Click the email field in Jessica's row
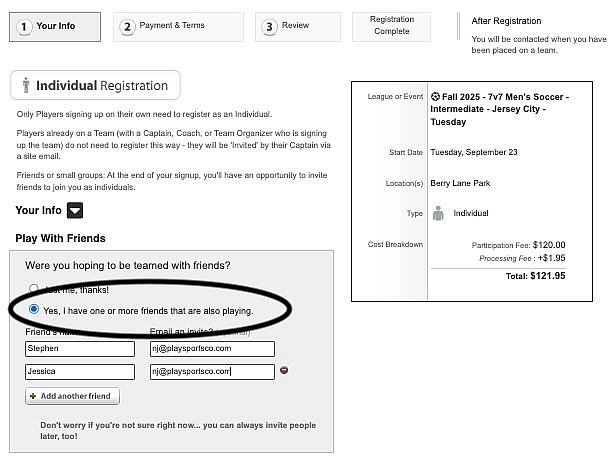 (211, 372)
